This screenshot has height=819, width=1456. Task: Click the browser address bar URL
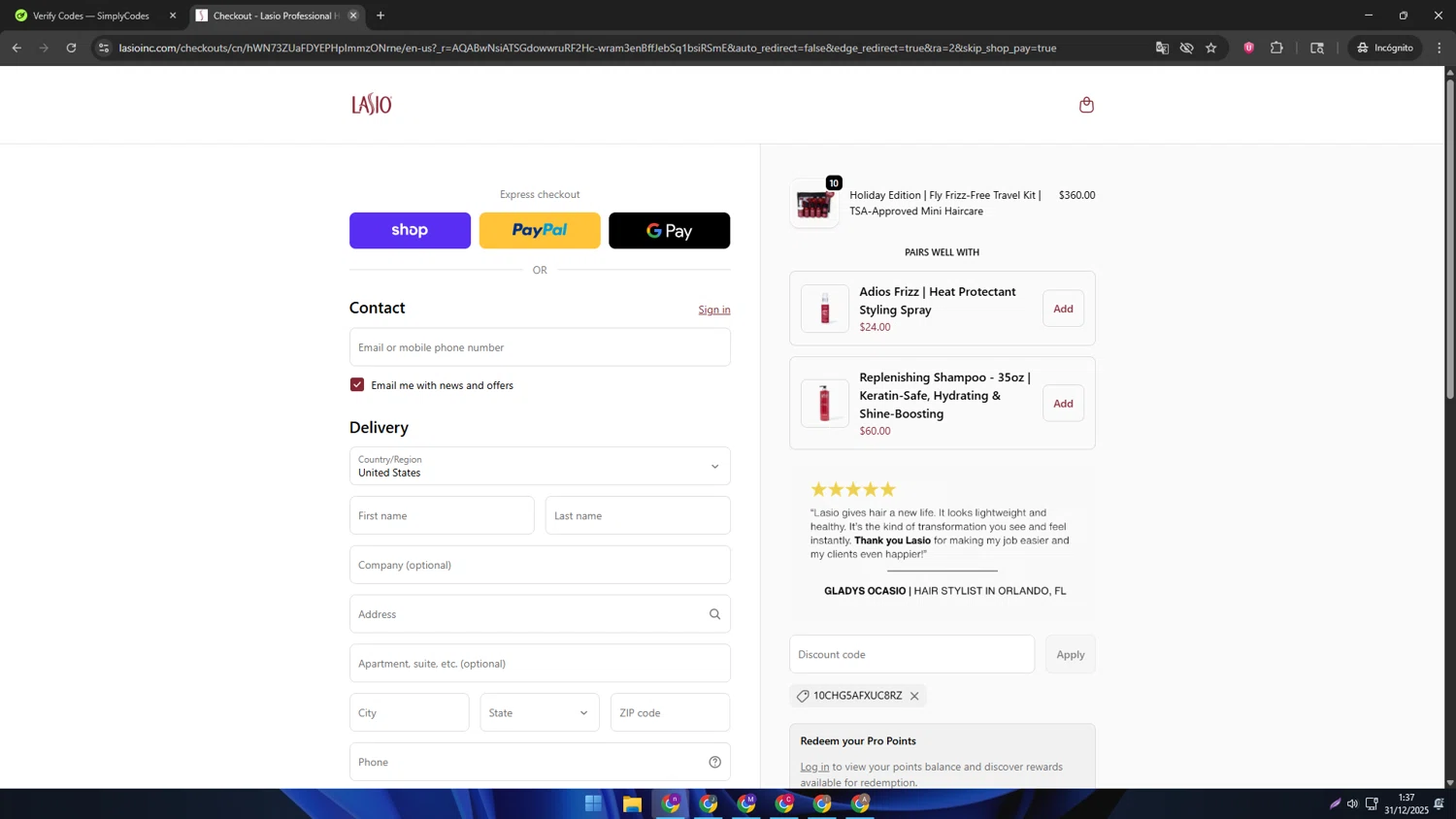(x=587, y=48)
